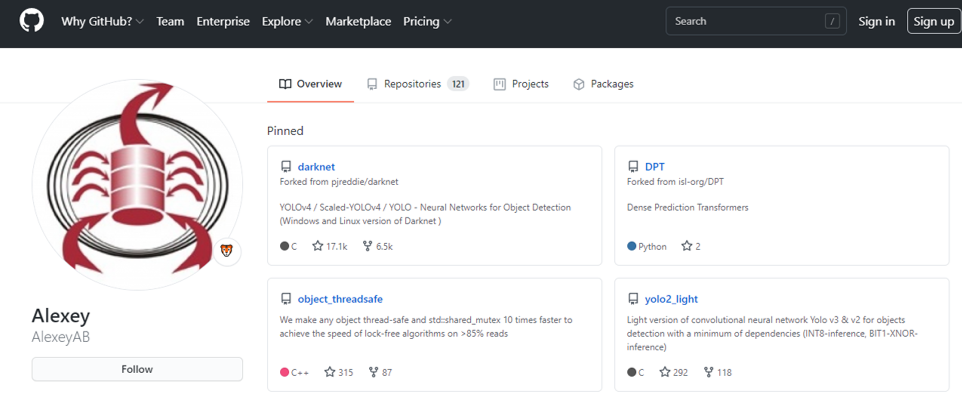Open Alexey's profile avatar image

click(x=137, y=184)
